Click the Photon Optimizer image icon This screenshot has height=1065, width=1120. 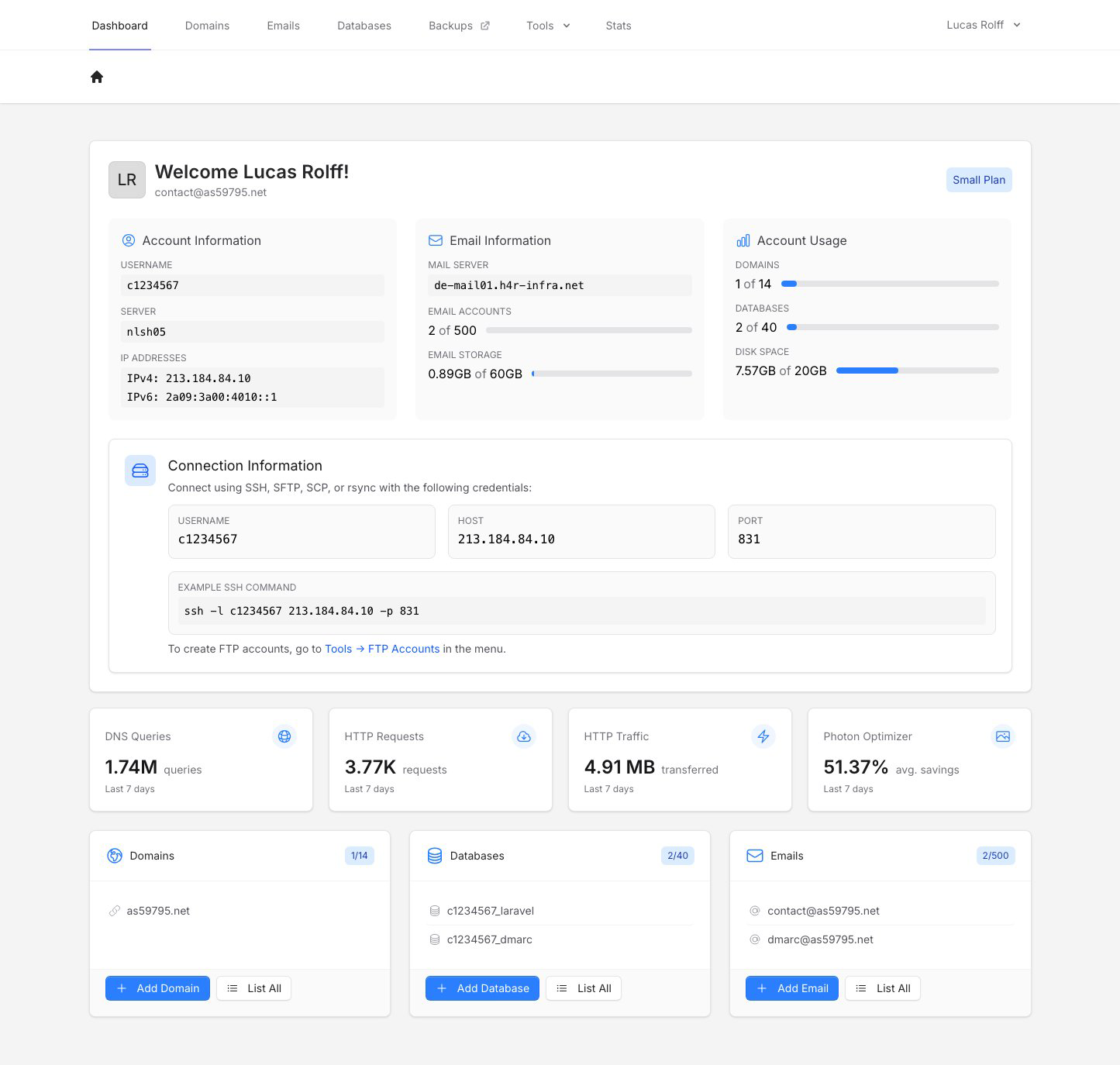pos(1002,736)
